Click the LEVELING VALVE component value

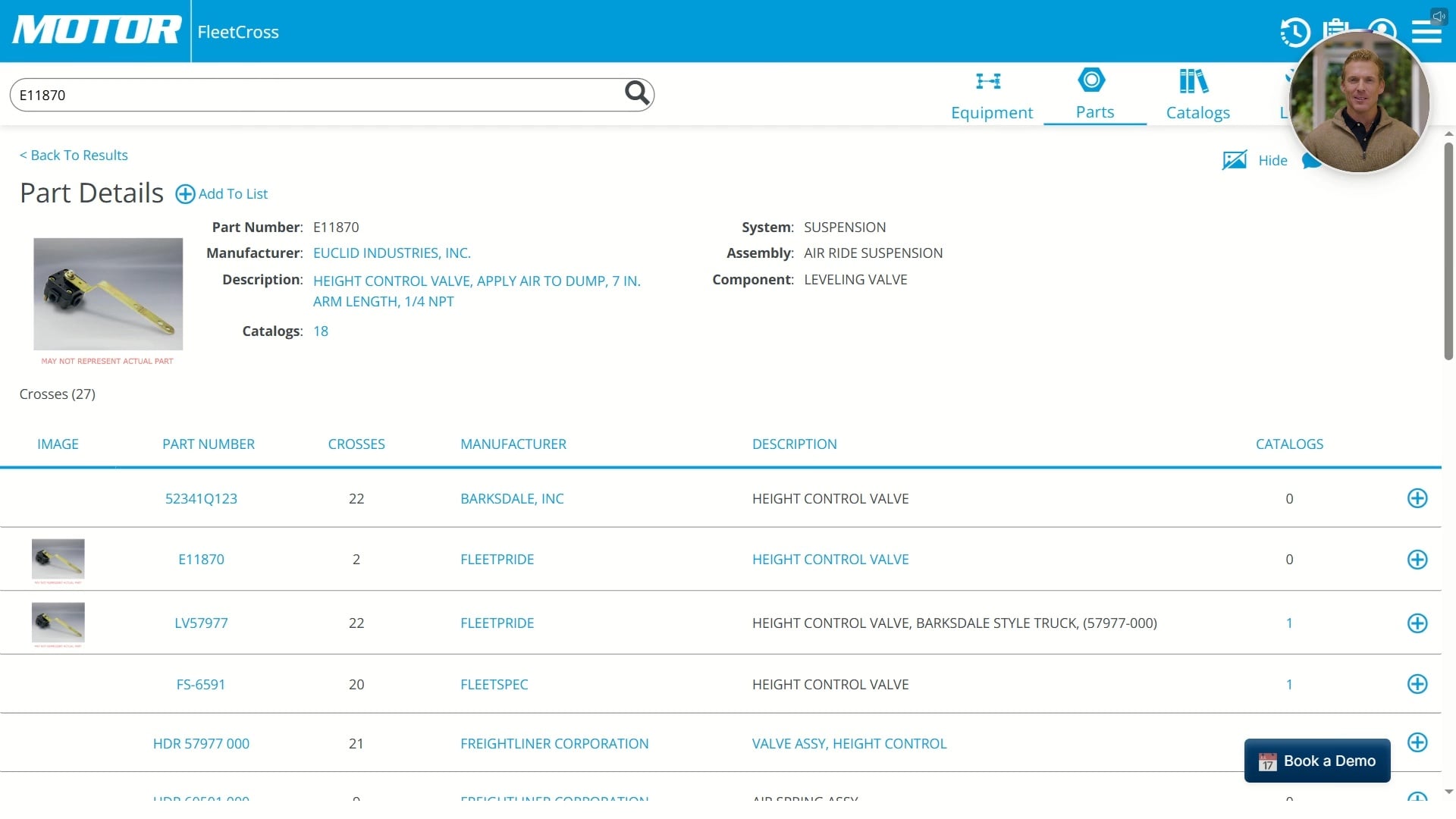pos(855,280)
